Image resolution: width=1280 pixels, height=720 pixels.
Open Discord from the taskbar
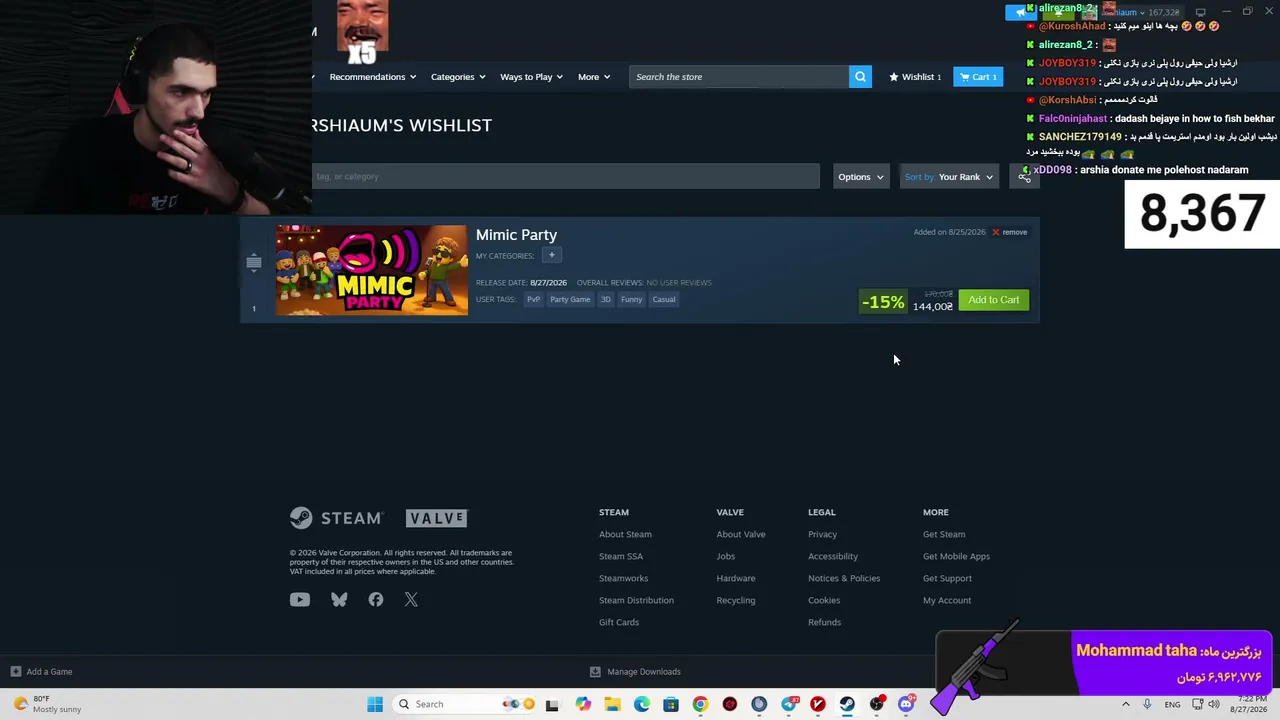pyautogui.click(x=906, y=704)
